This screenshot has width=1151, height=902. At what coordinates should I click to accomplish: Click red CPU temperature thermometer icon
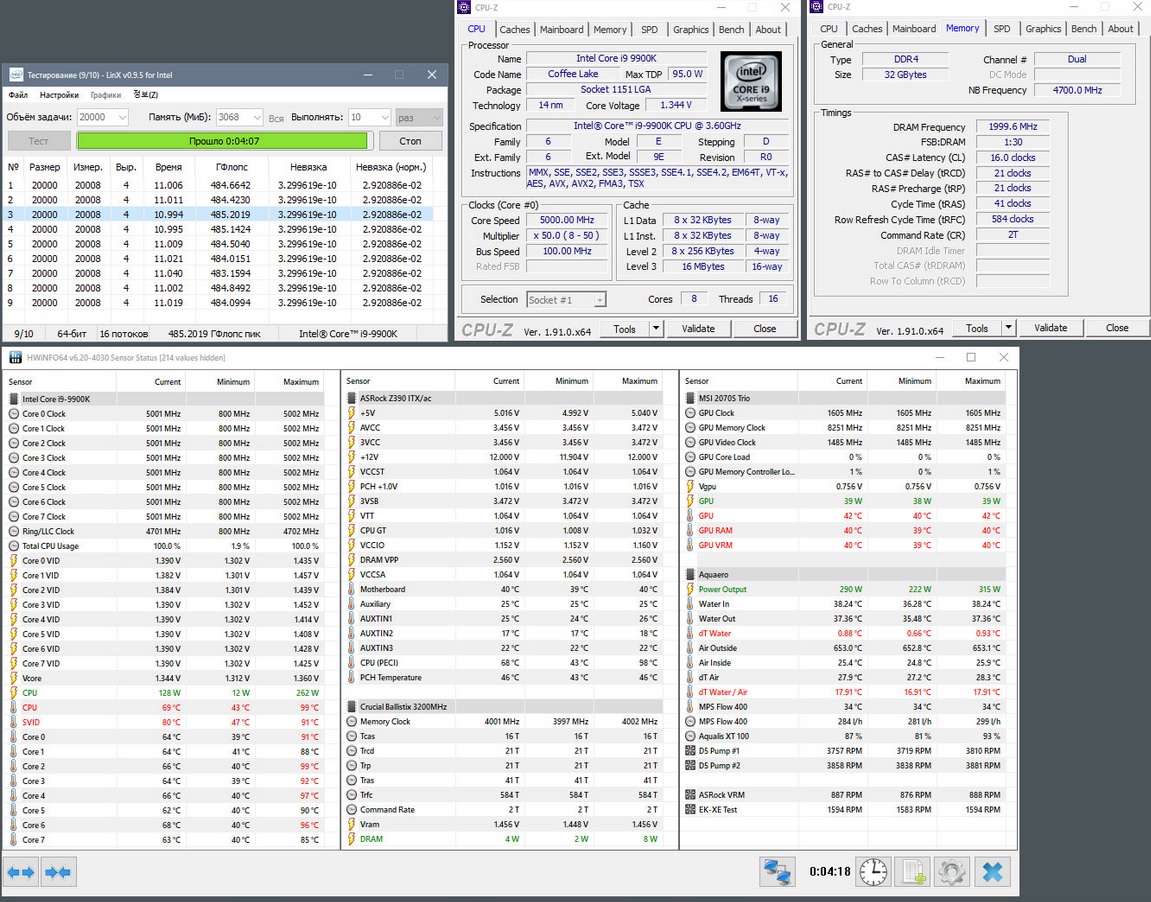[13, 708]
